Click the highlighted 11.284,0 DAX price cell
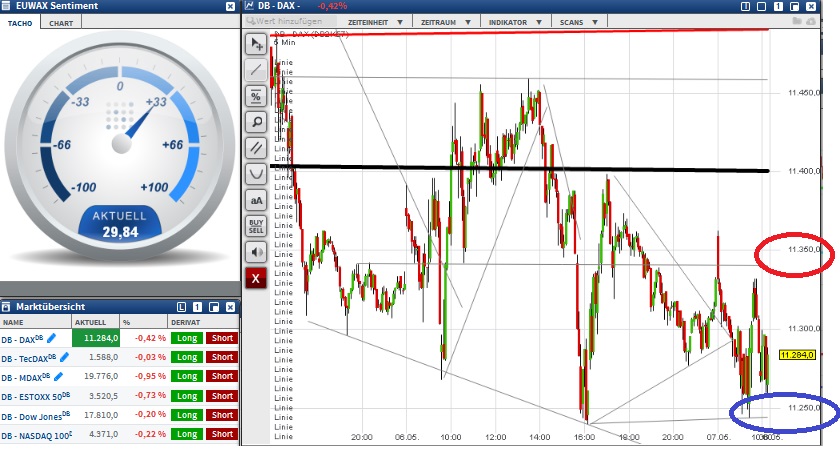The image size is (840, 453). [96, 338]
